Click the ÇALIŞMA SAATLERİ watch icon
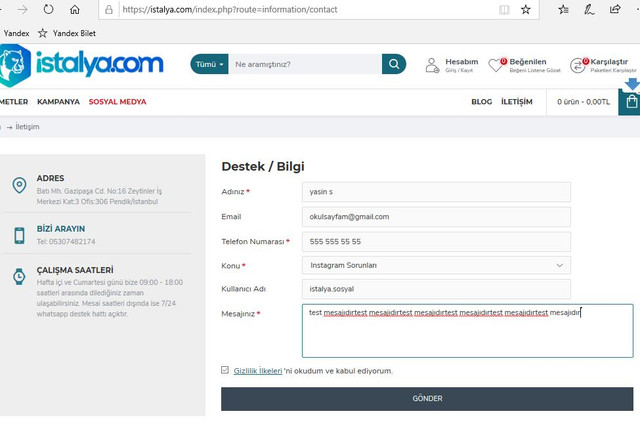 tap(19, 276)
